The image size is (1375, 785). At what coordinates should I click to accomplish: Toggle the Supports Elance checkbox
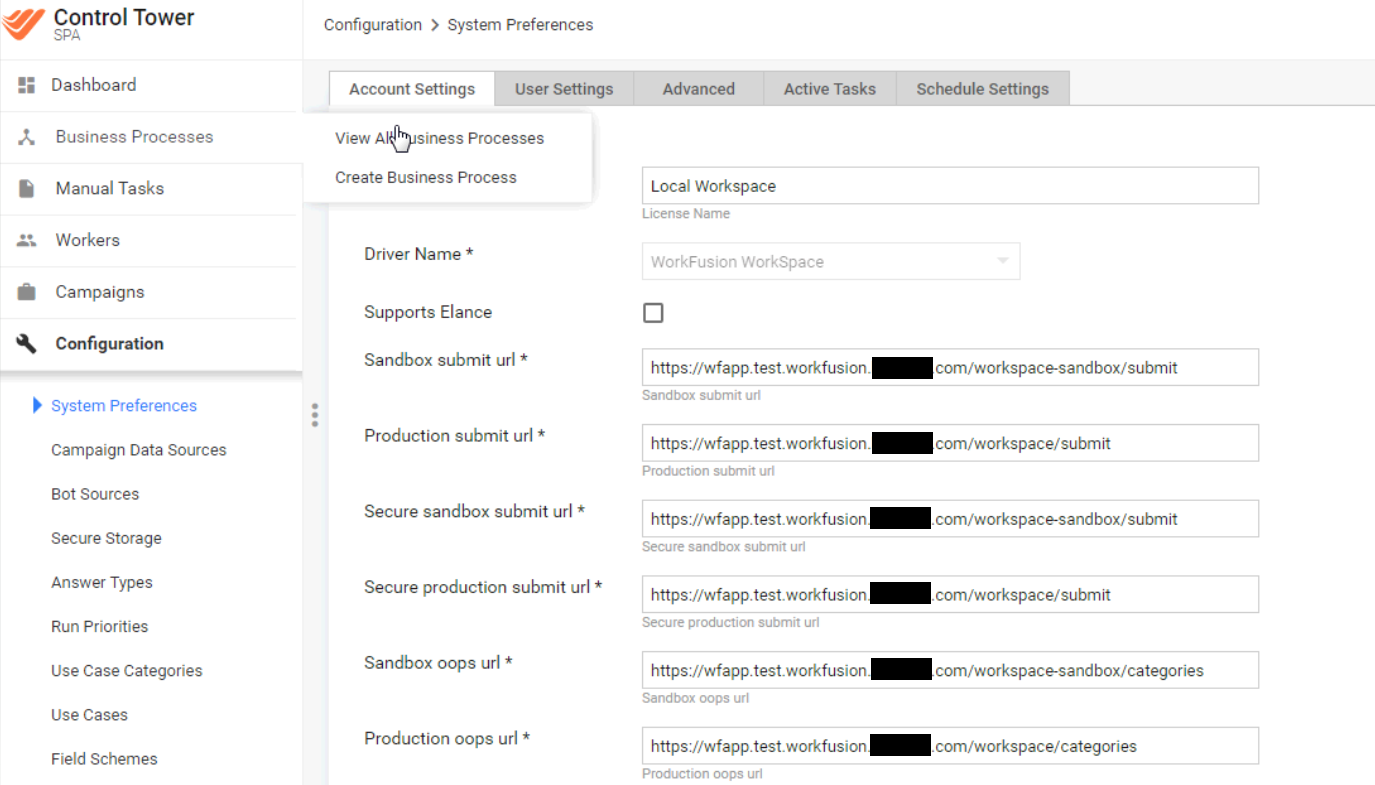click(653, 313)
